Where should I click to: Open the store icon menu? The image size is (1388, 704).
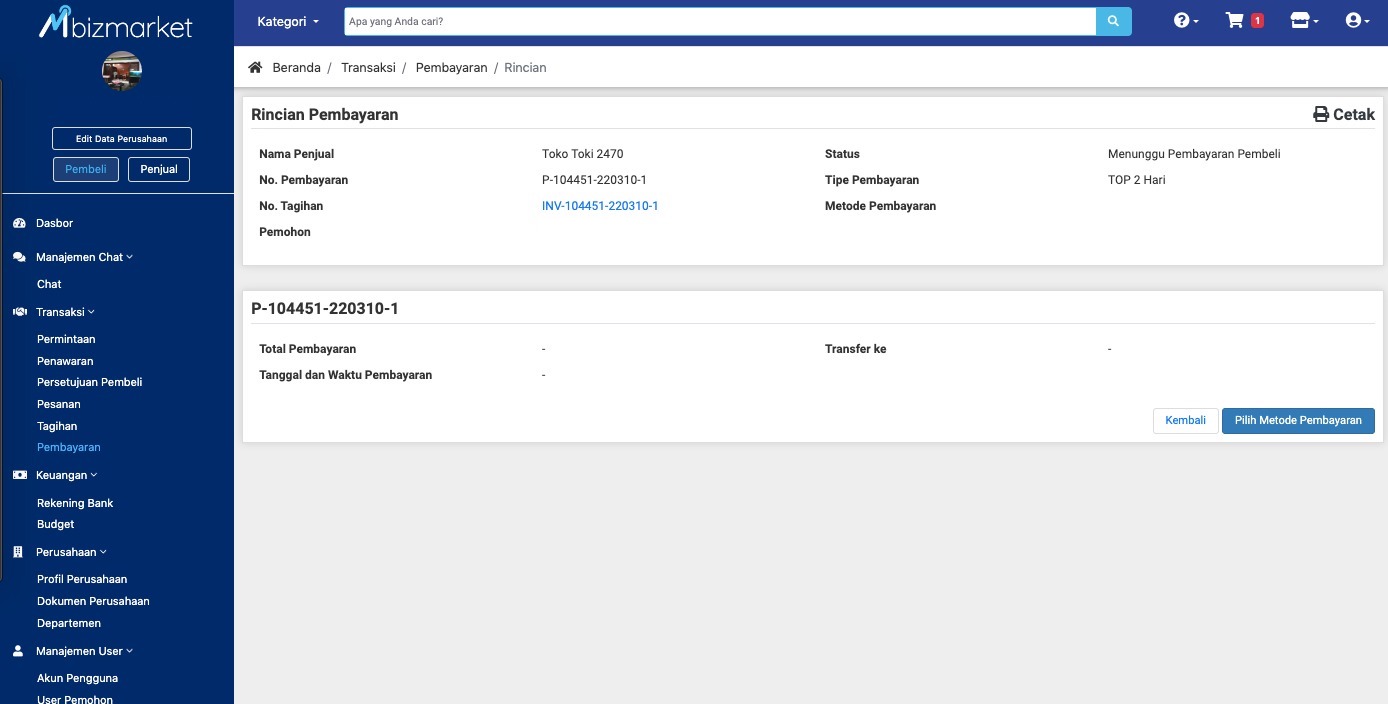pyautogui.click(x=1304, y=21)
